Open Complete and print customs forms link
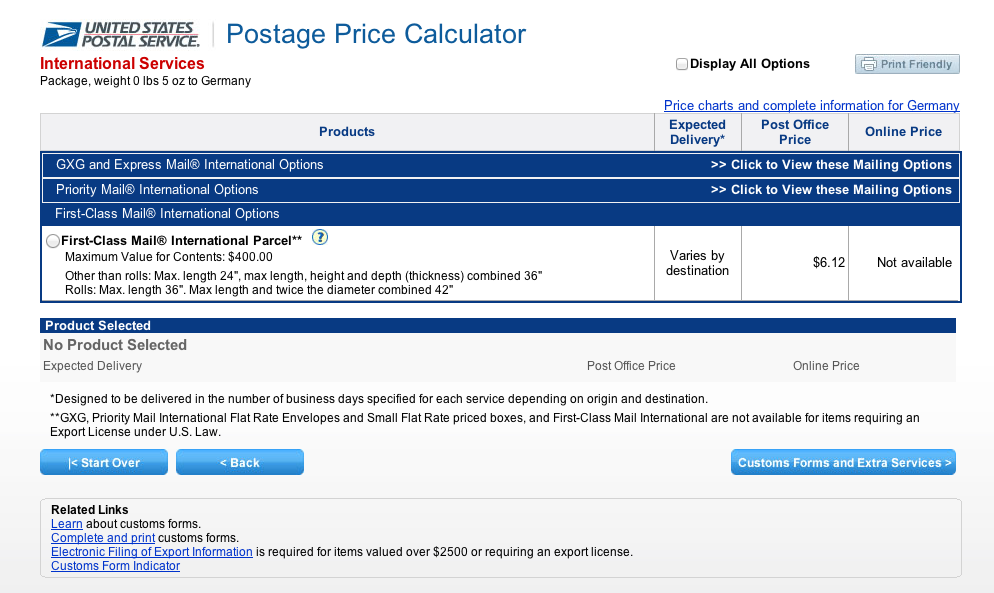 click(103, 538)
